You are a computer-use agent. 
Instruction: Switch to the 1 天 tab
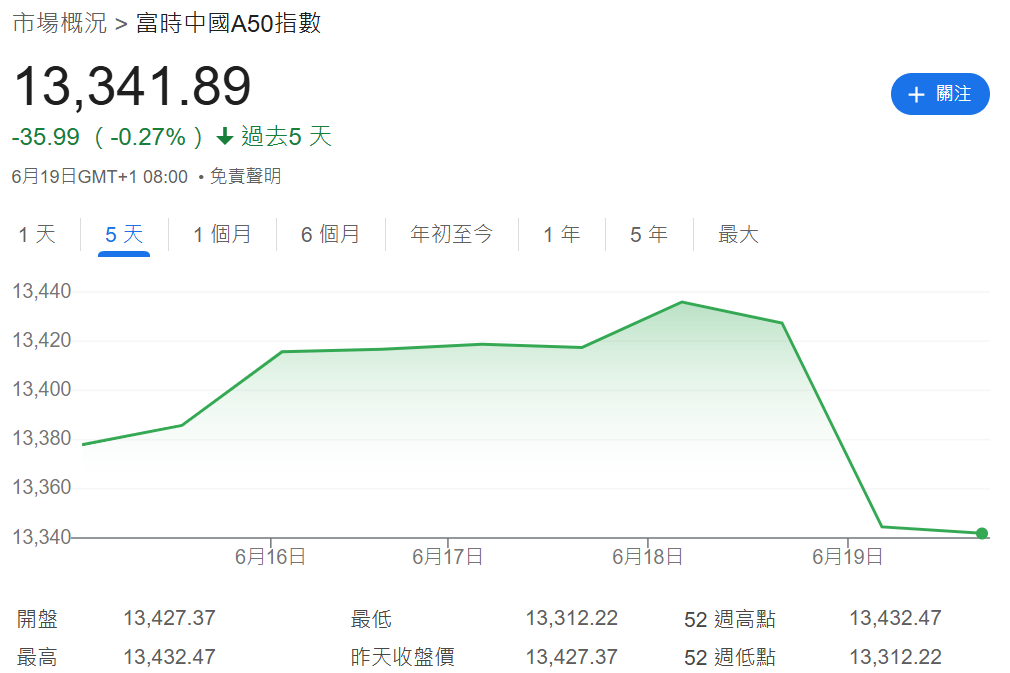point(37,234)
